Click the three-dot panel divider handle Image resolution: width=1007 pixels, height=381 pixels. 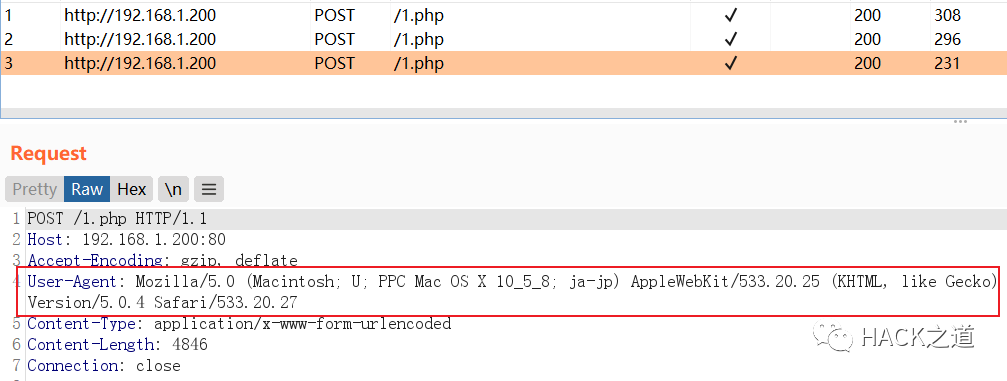(960, 121)
